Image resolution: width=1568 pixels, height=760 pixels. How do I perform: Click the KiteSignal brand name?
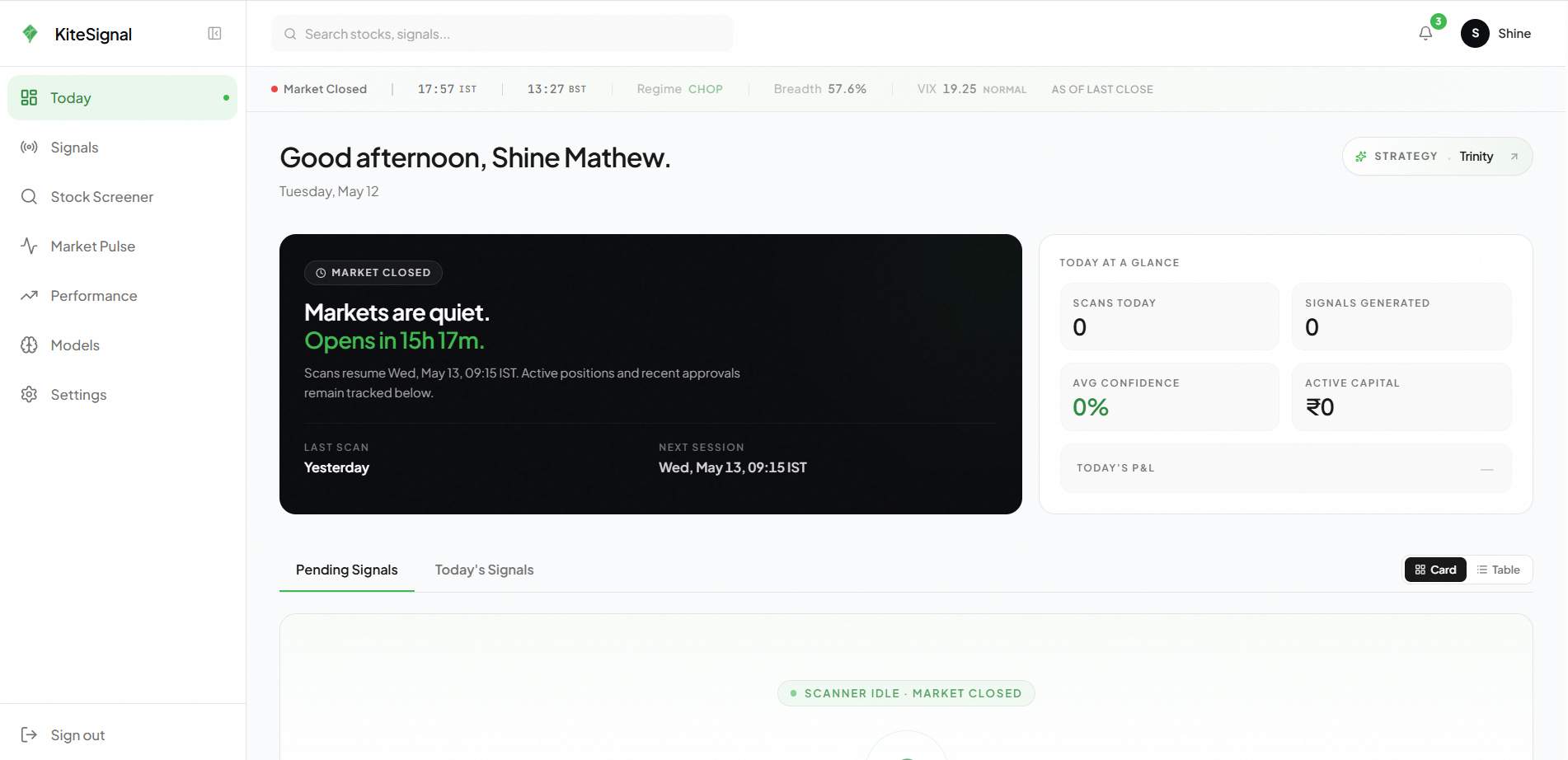pos(93,34)
